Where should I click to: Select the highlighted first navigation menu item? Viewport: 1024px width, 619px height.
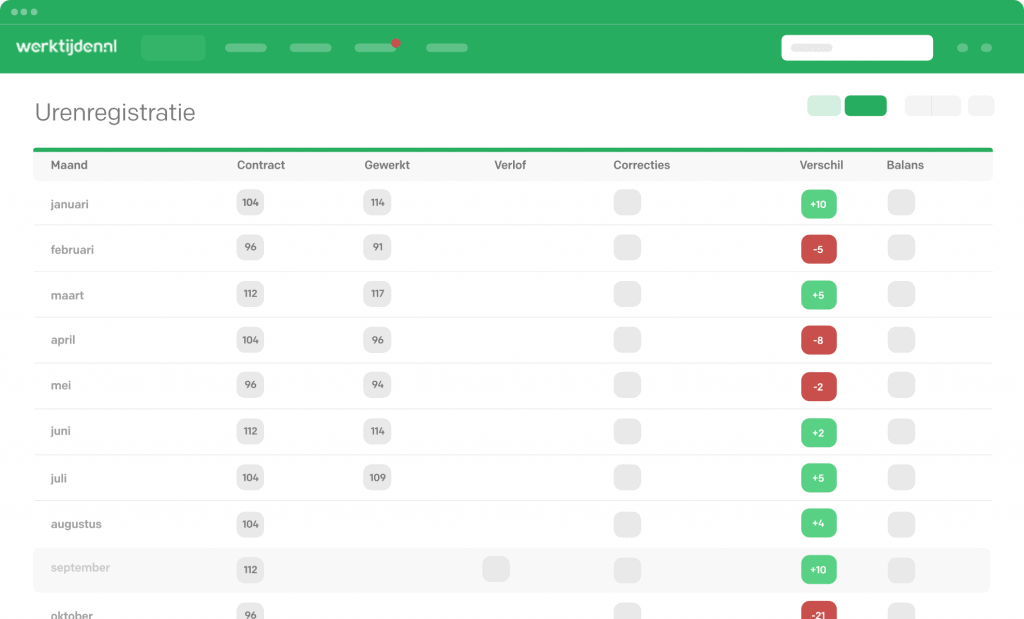coord(173,47)
